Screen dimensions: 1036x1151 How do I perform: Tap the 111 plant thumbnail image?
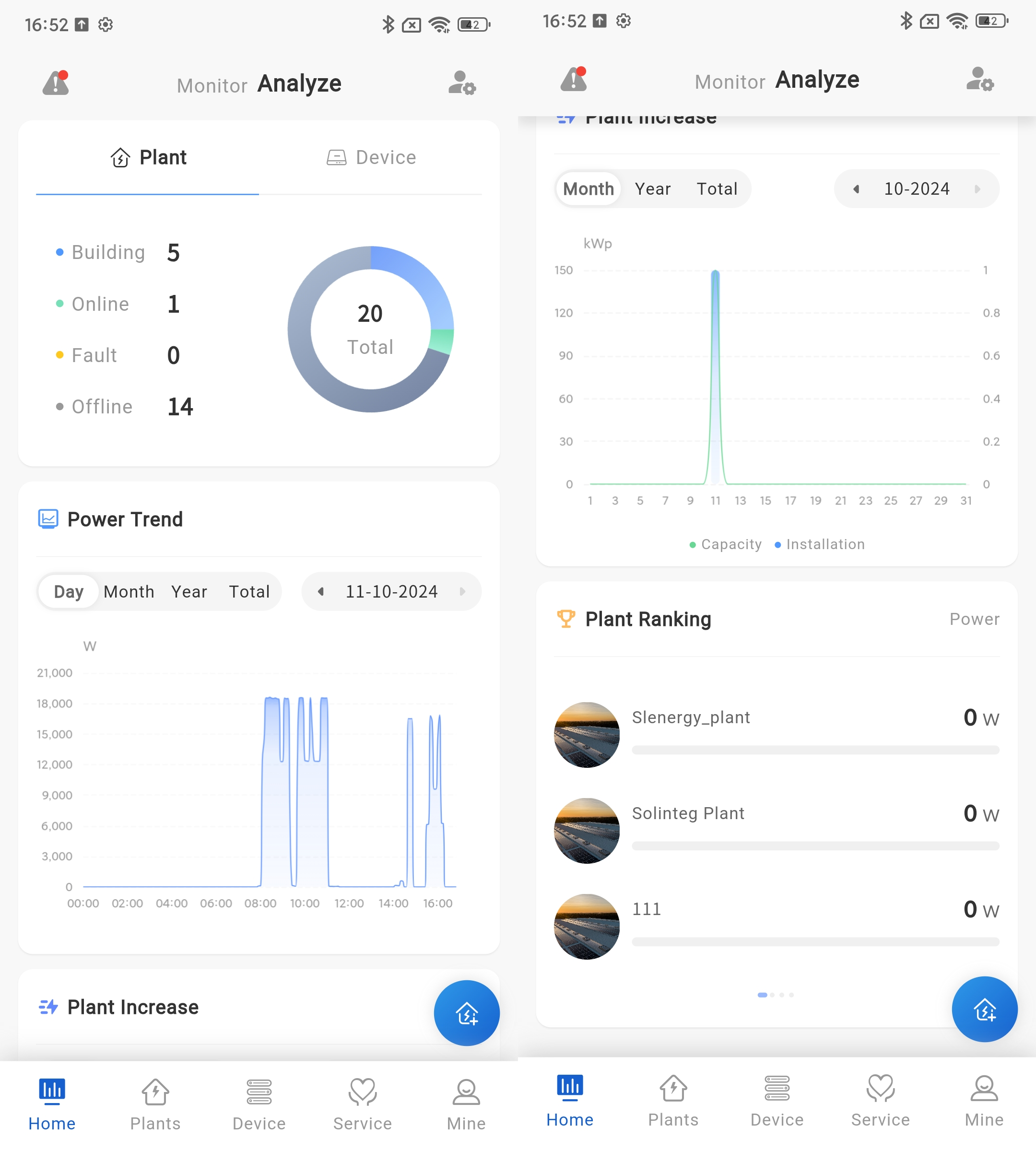[x=586, y=926]
